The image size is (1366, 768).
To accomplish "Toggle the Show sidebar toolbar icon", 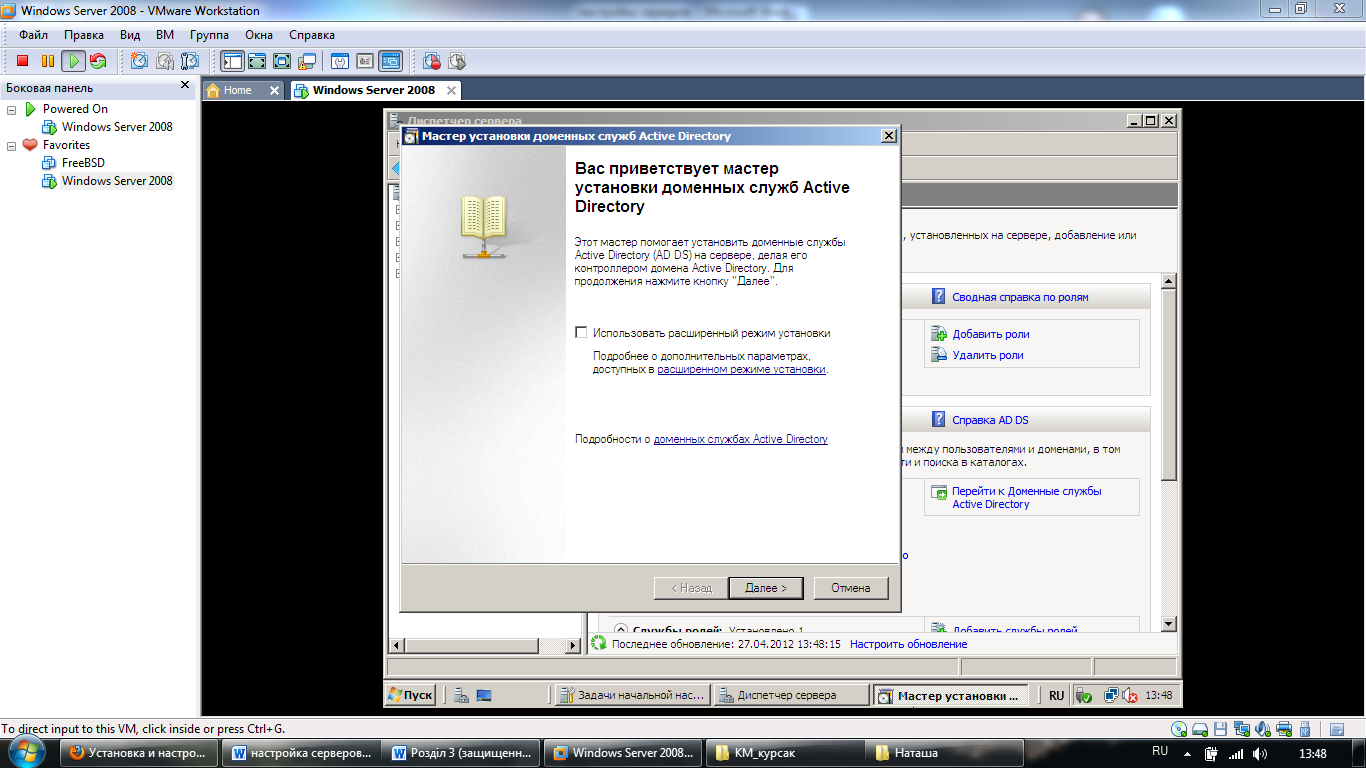I will (x=232, y=61).
